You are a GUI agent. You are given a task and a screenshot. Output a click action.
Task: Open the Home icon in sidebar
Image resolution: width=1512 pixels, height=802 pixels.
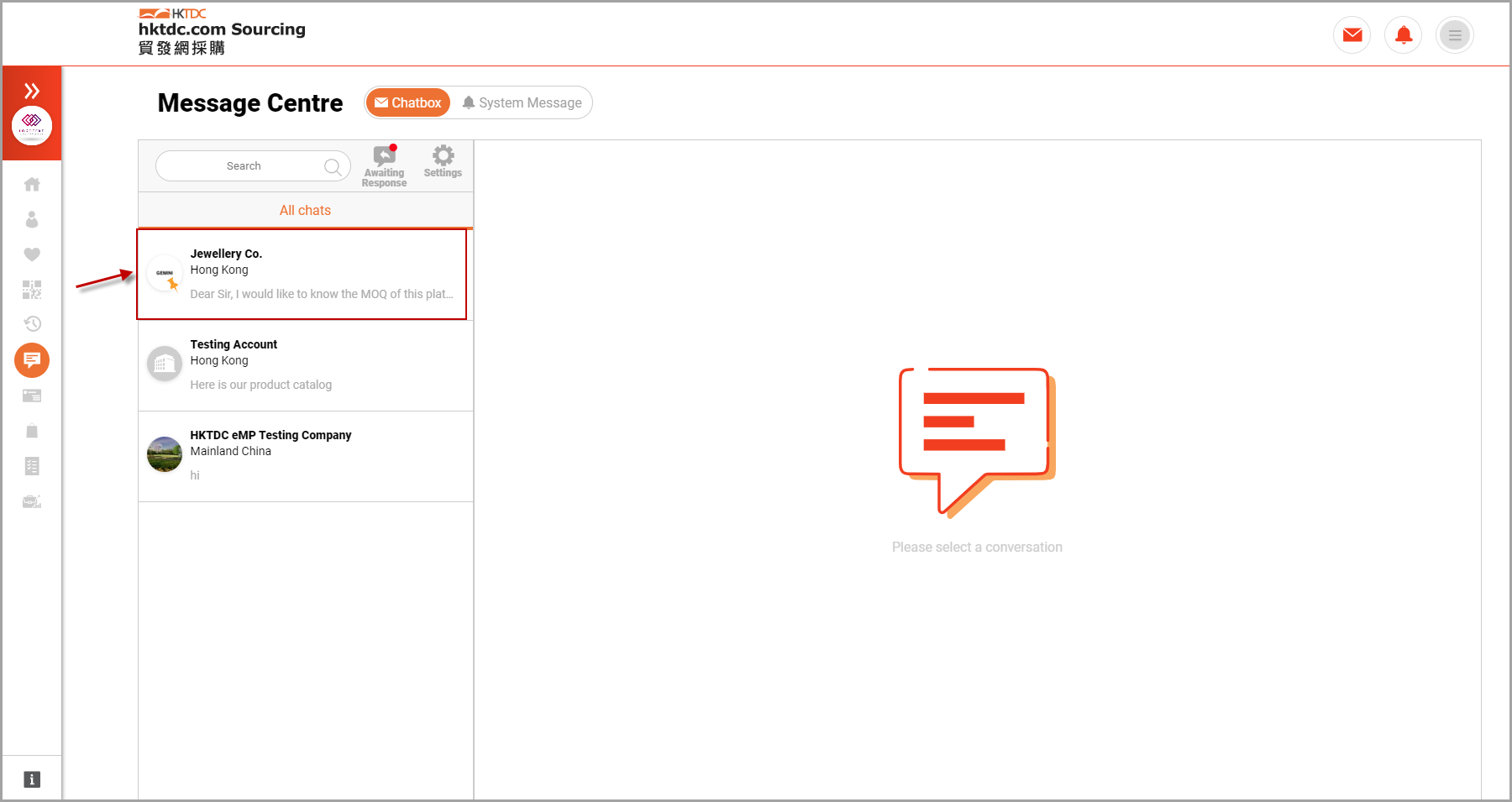[32, 185]
